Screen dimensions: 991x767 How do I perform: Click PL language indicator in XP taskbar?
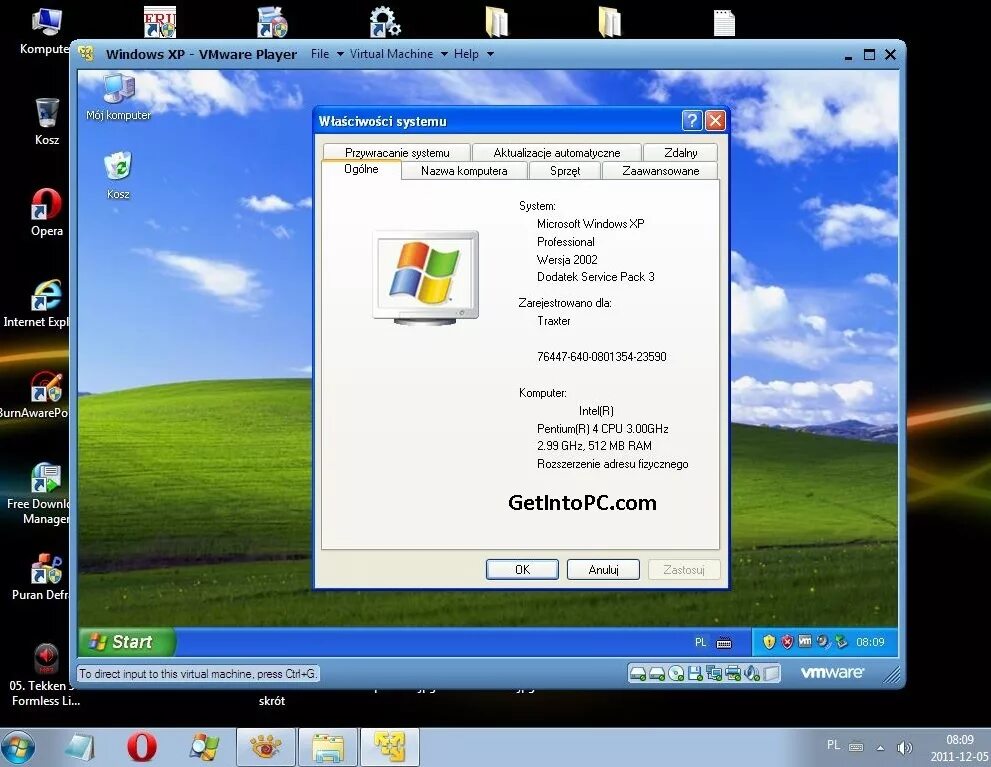pos(700,642)
